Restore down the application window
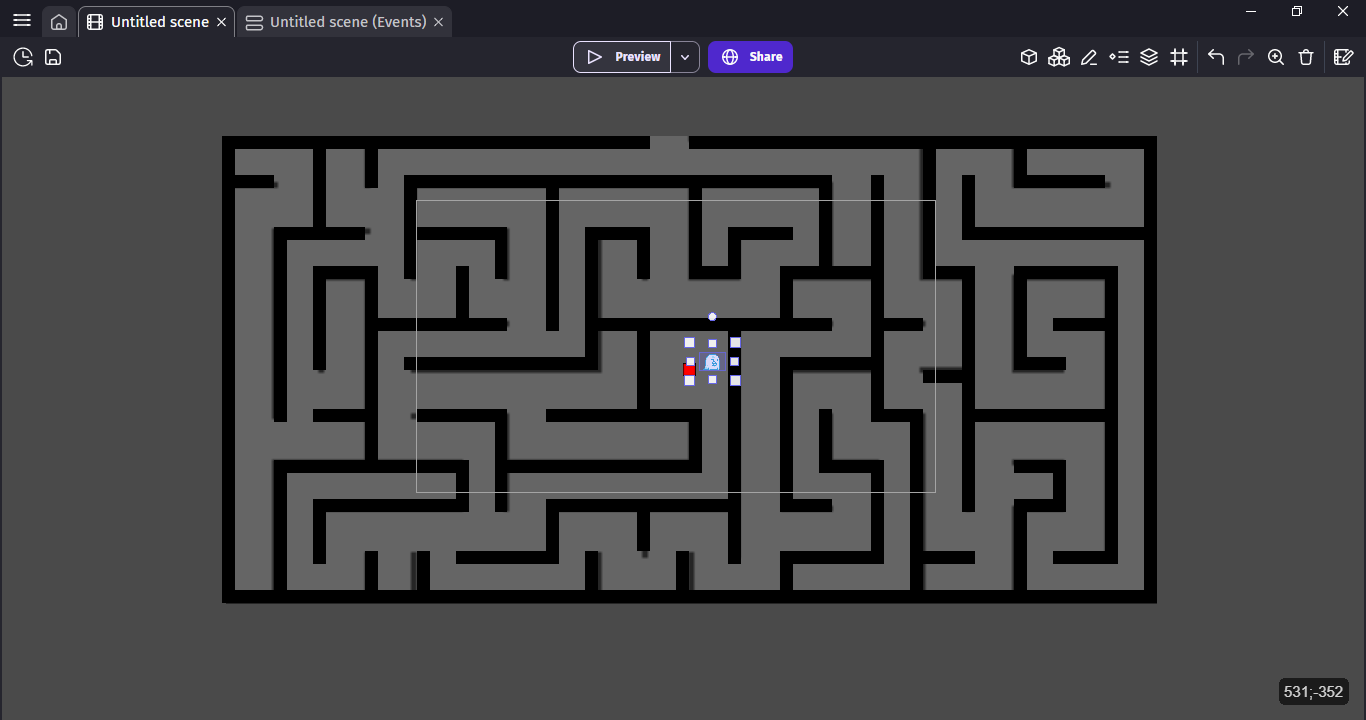 tap(1297, 11)
